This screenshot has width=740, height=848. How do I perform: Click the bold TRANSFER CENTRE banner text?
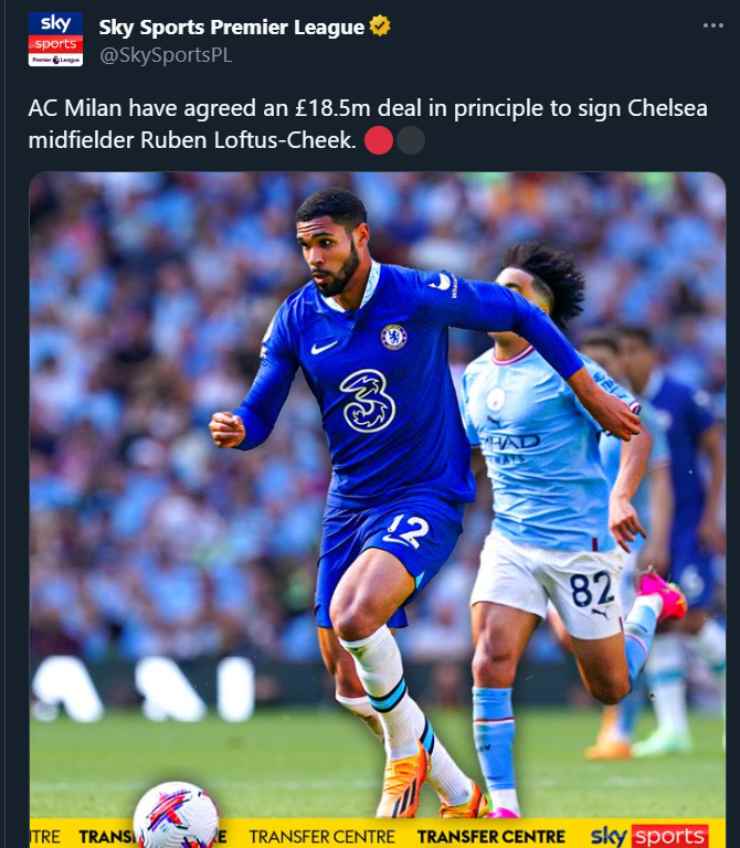[491, 837]
